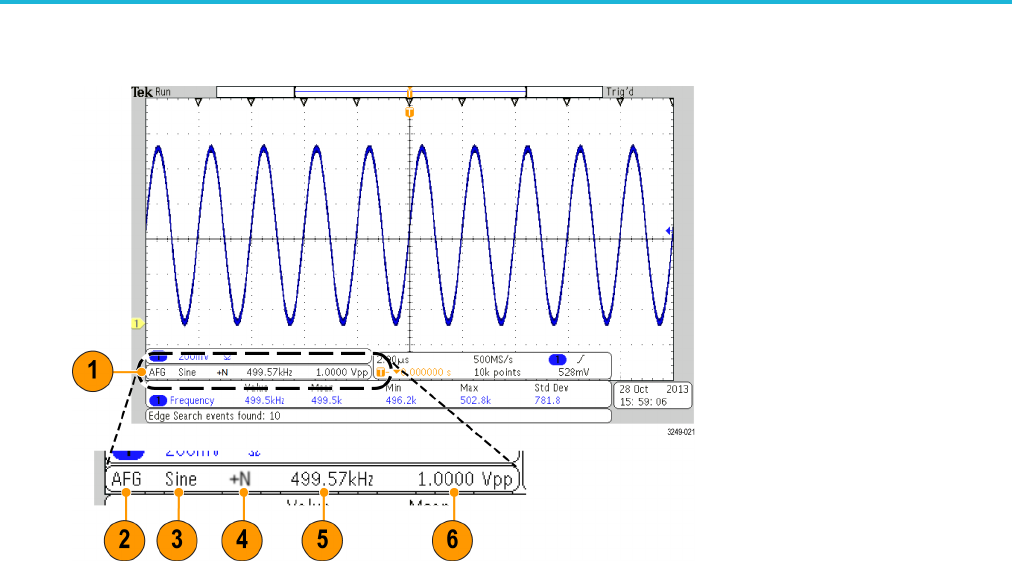
Task: Click the +N noise indicator in the main display readout
Action: (x=222, y=372)
